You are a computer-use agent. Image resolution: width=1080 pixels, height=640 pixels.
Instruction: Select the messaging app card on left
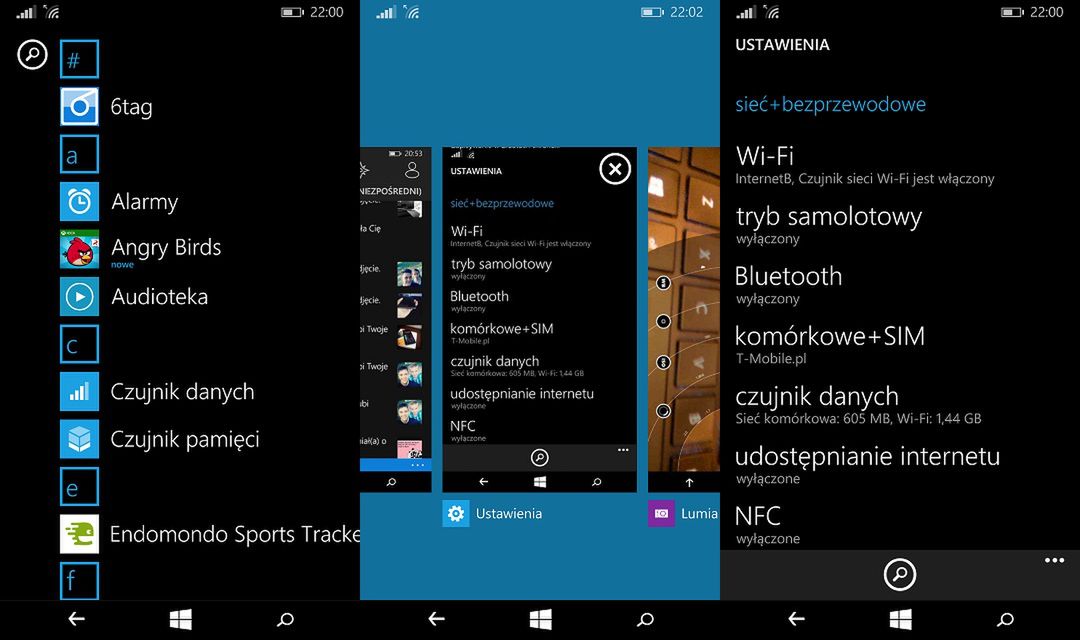(395, 319)
